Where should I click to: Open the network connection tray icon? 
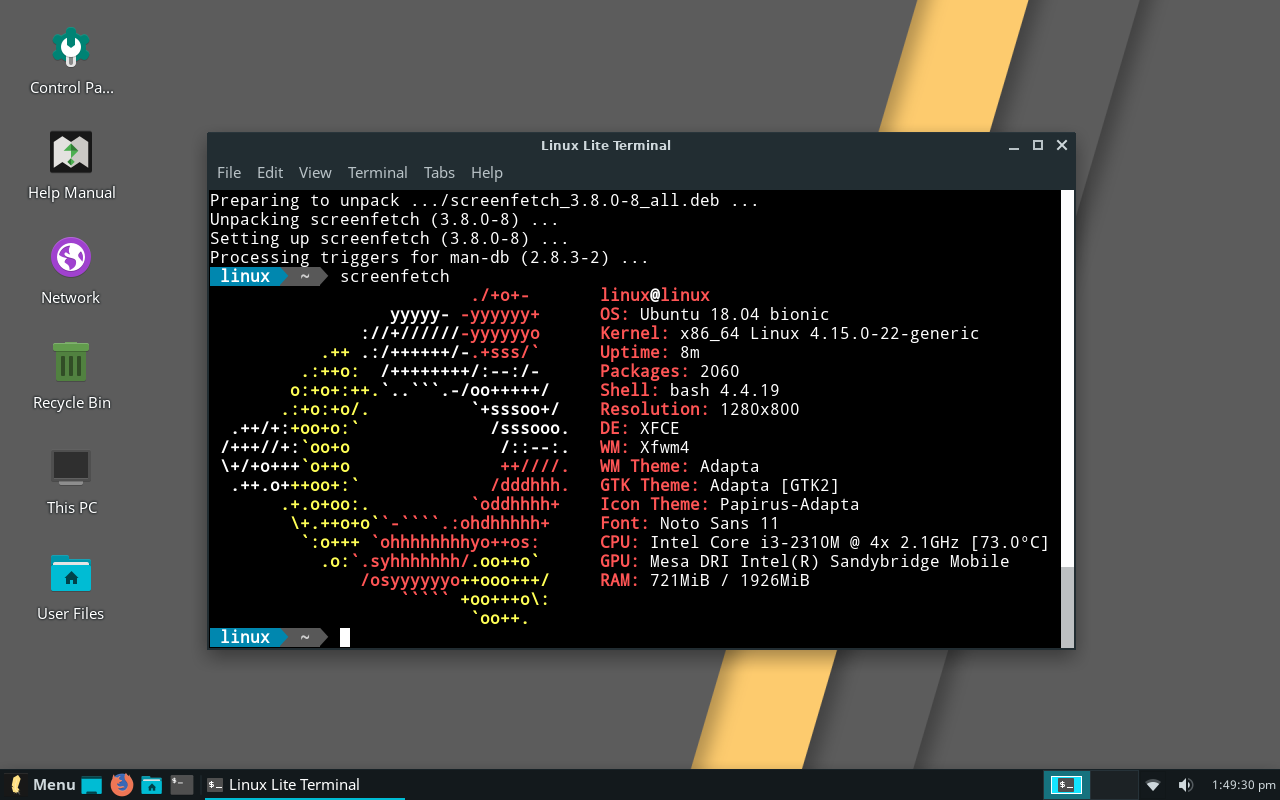[1153, 785]
